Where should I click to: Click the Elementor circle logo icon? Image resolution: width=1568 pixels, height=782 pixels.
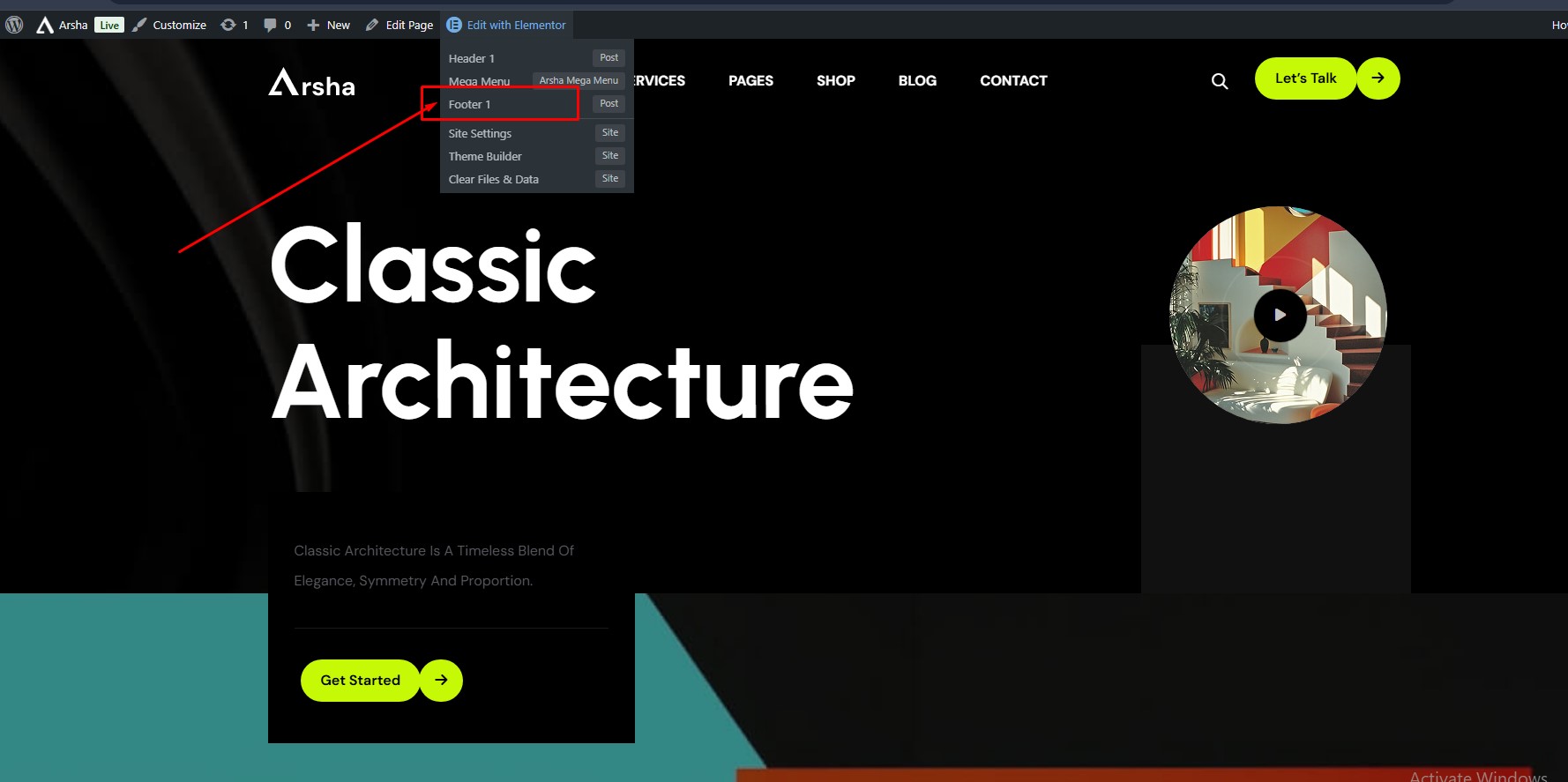pyautogui.click(x=454, y=25)
